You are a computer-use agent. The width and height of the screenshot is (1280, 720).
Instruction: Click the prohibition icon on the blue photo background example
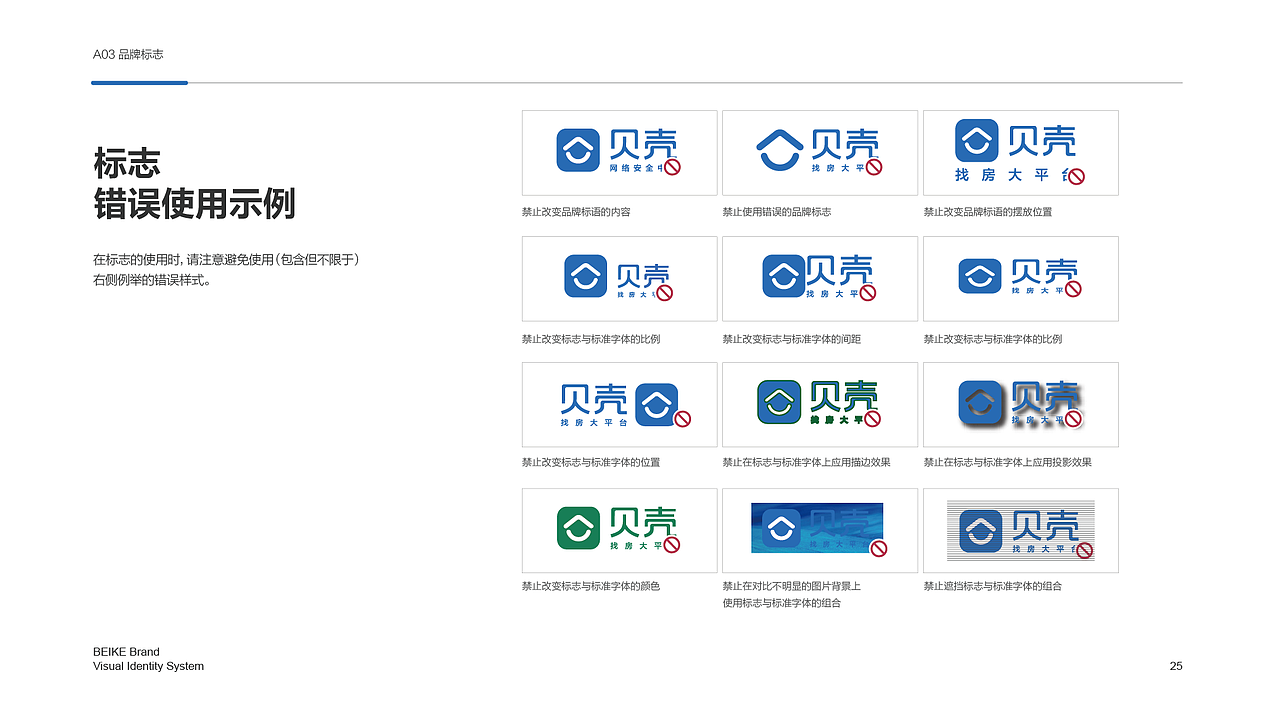[x=879, y=548]
